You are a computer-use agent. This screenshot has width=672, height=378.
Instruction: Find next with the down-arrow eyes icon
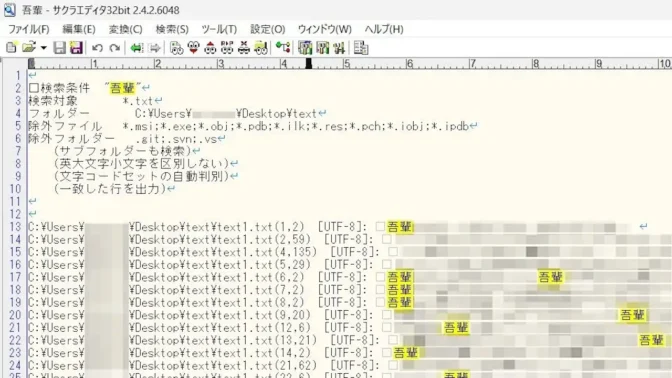193,48
